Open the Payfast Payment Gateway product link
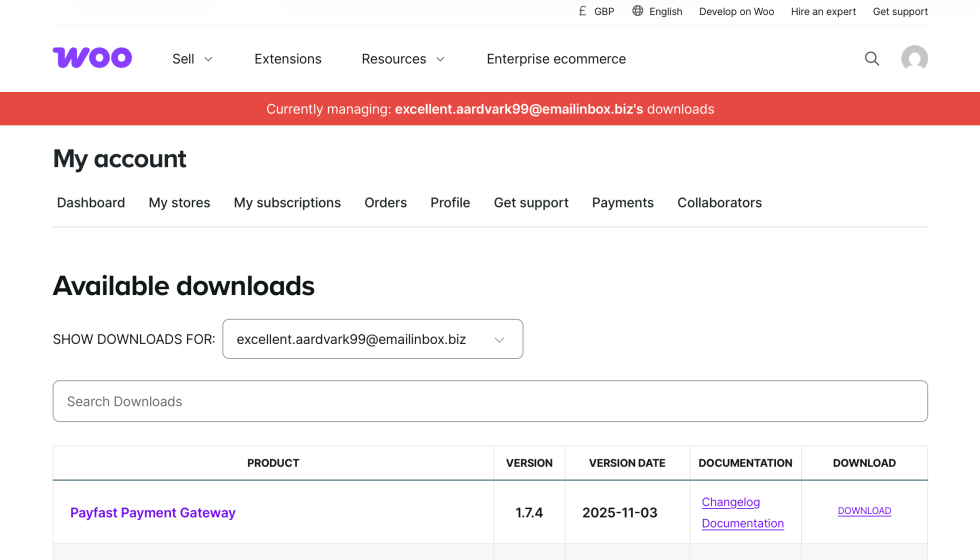 coord(153,513)
